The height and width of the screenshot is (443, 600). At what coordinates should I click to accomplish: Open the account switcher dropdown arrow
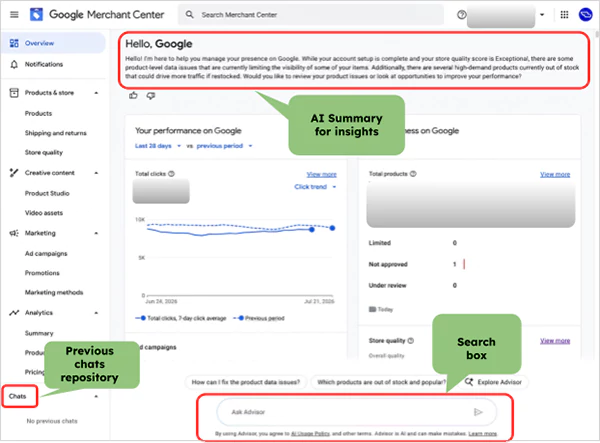tap(542, 15)
